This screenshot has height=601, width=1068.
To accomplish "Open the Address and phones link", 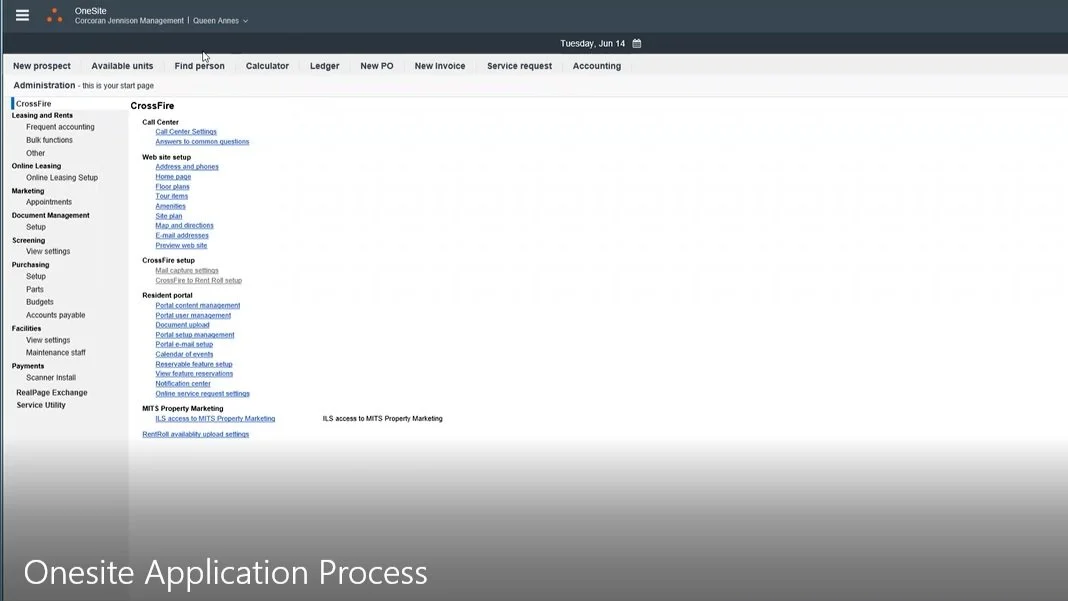I will coord(187,167).
